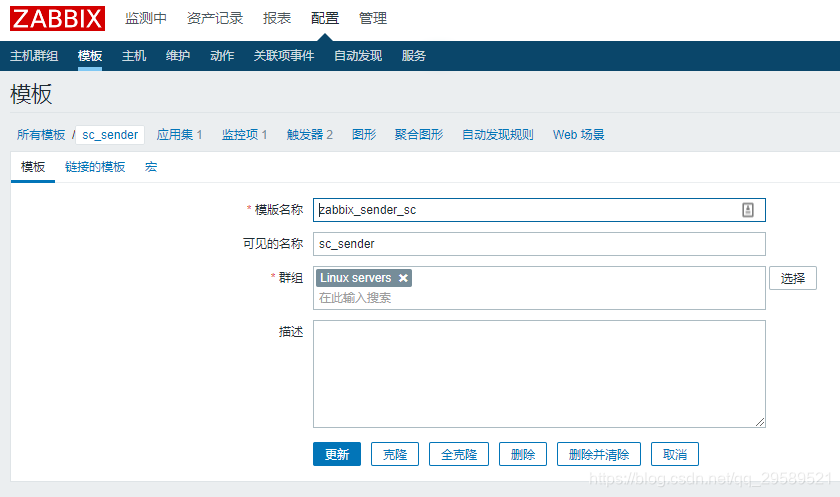Go to 主机 submenu

pos(134,56)
